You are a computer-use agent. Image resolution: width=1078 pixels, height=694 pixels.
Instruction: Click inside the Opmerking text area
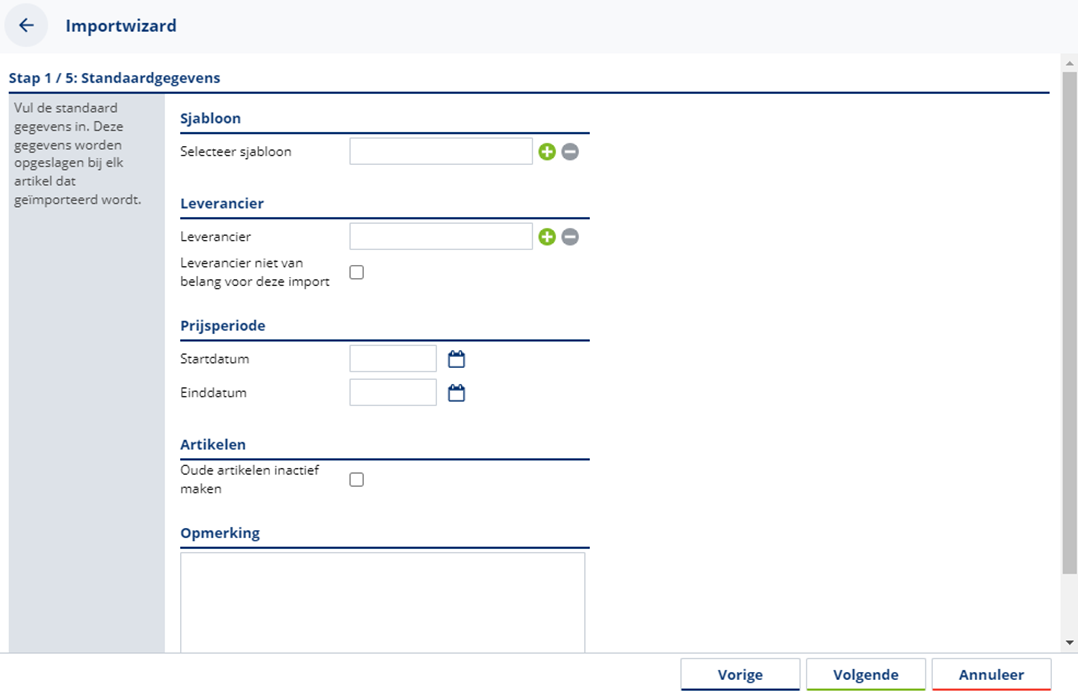coord(382,602)
